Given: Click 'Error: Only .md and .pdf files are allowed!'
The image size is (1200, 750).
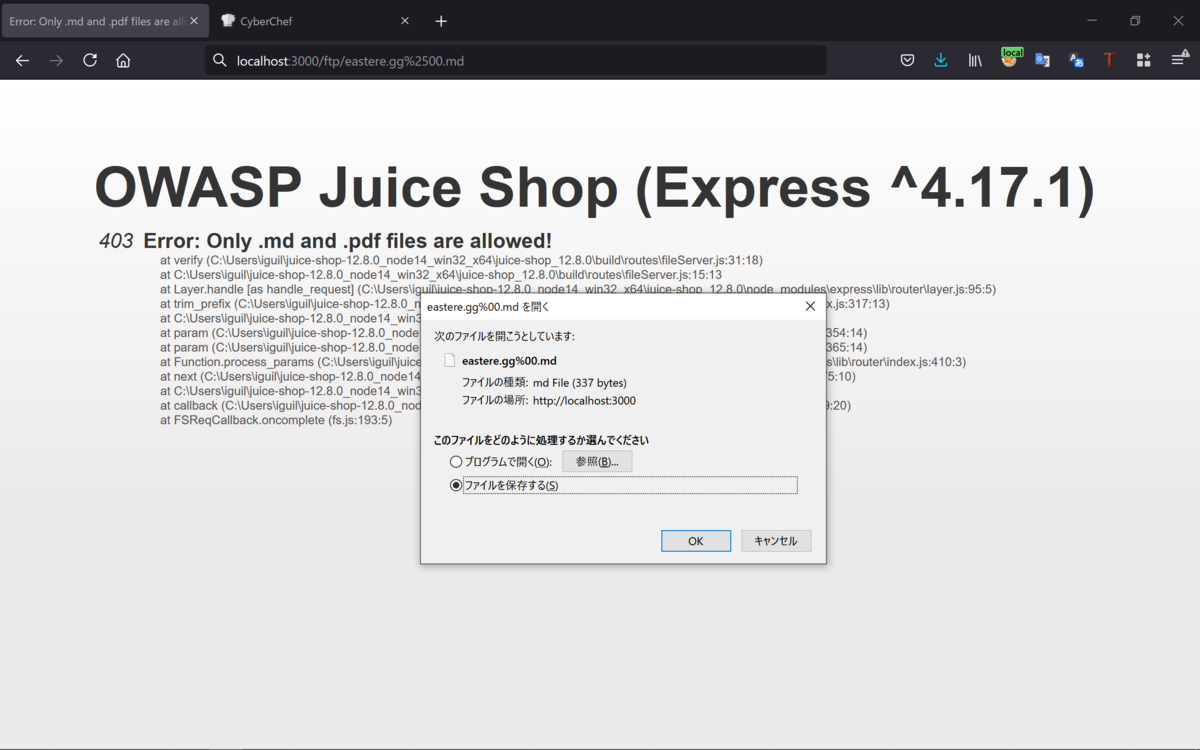Looking at the screenshot, I should point(347,241).
